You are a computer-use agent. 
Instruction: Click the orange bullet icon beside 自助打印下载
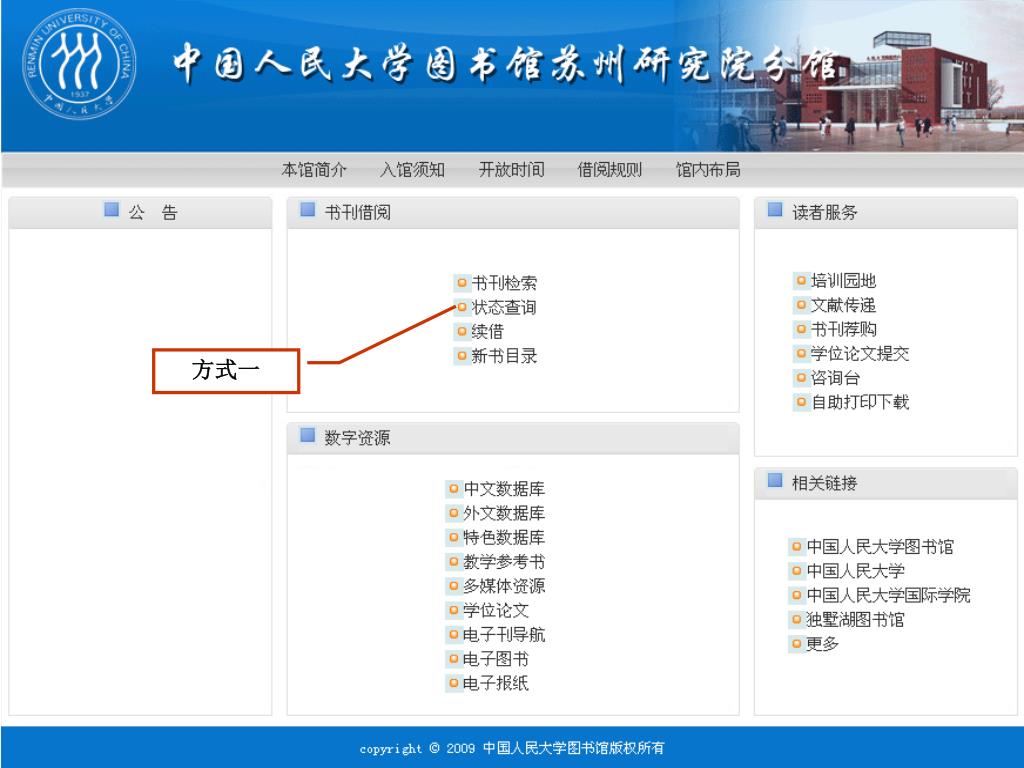(x=801, y=402)
